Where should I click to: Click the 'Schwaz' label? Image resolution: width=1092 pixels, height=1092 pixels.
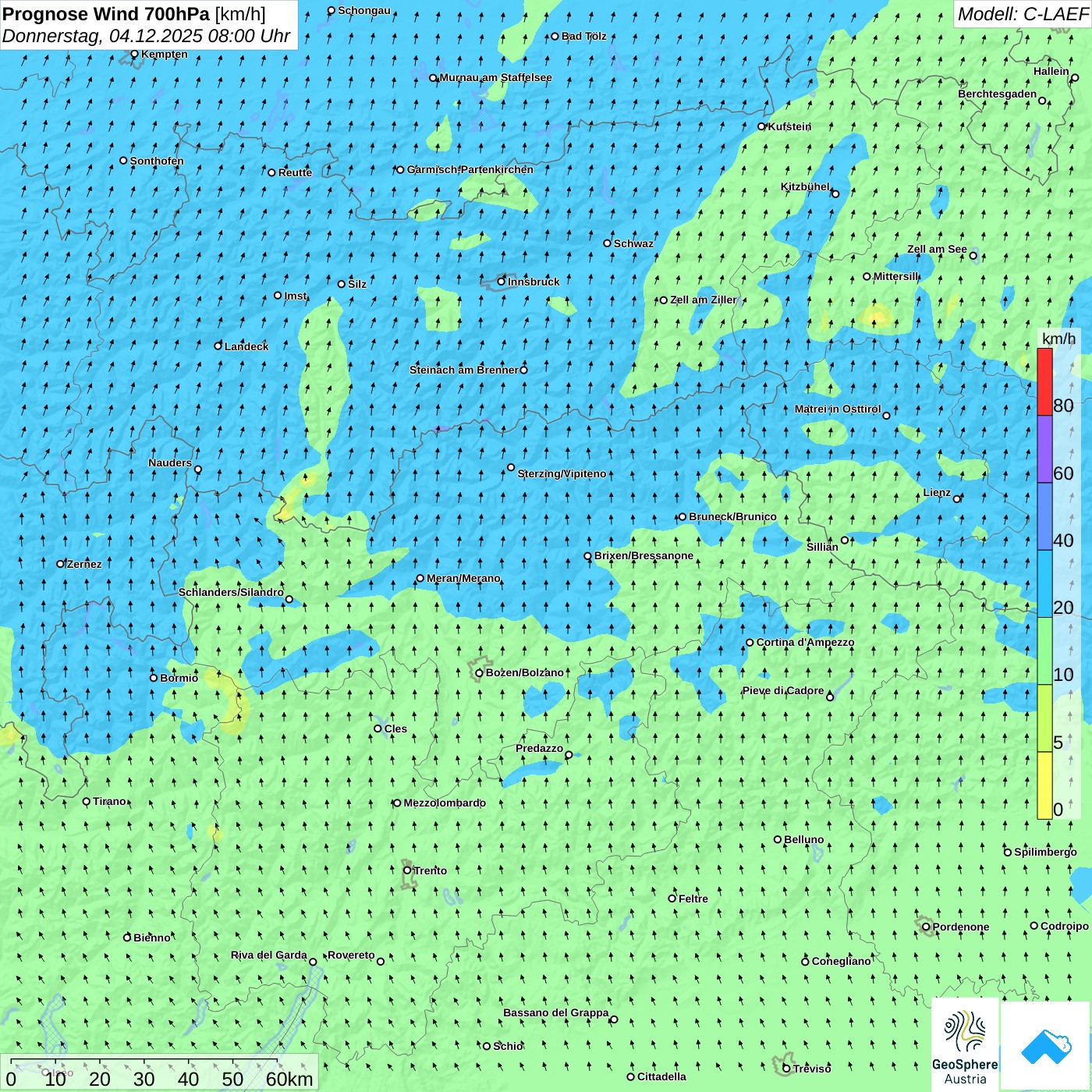[633, 243]
